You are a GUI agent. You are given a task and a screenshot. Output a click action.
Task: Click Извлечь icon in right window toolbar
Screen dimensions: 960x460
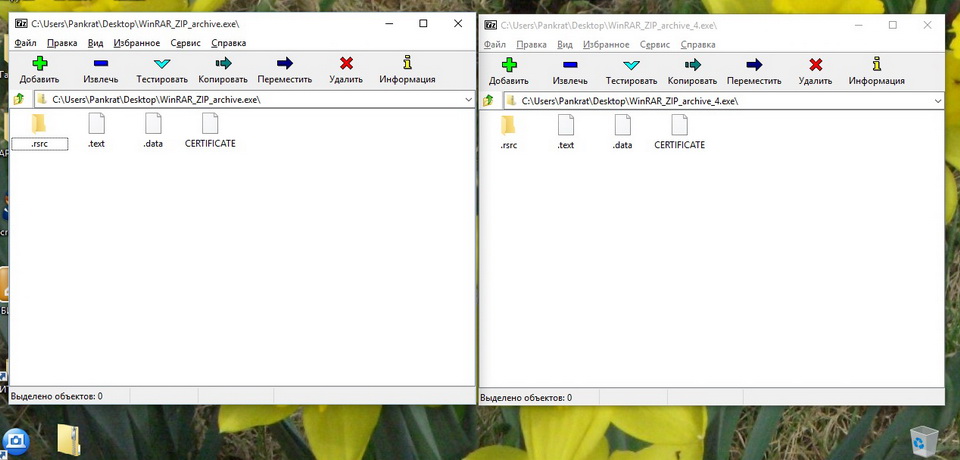570,64
